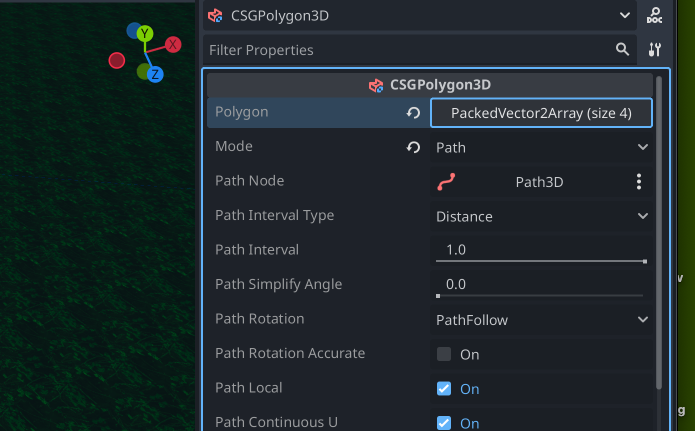Image resolution: width=695 pixels, height=431 pixels.
Task: Collapse the CSGPolygon3D section header
Action: (x=429, y=85)
